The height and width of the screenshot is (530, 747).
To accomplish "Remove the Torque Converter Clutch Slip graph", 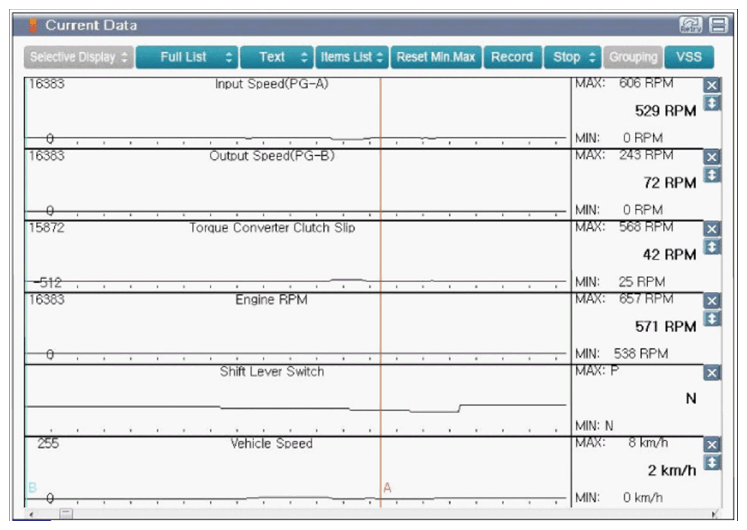I will click(712, 229).
